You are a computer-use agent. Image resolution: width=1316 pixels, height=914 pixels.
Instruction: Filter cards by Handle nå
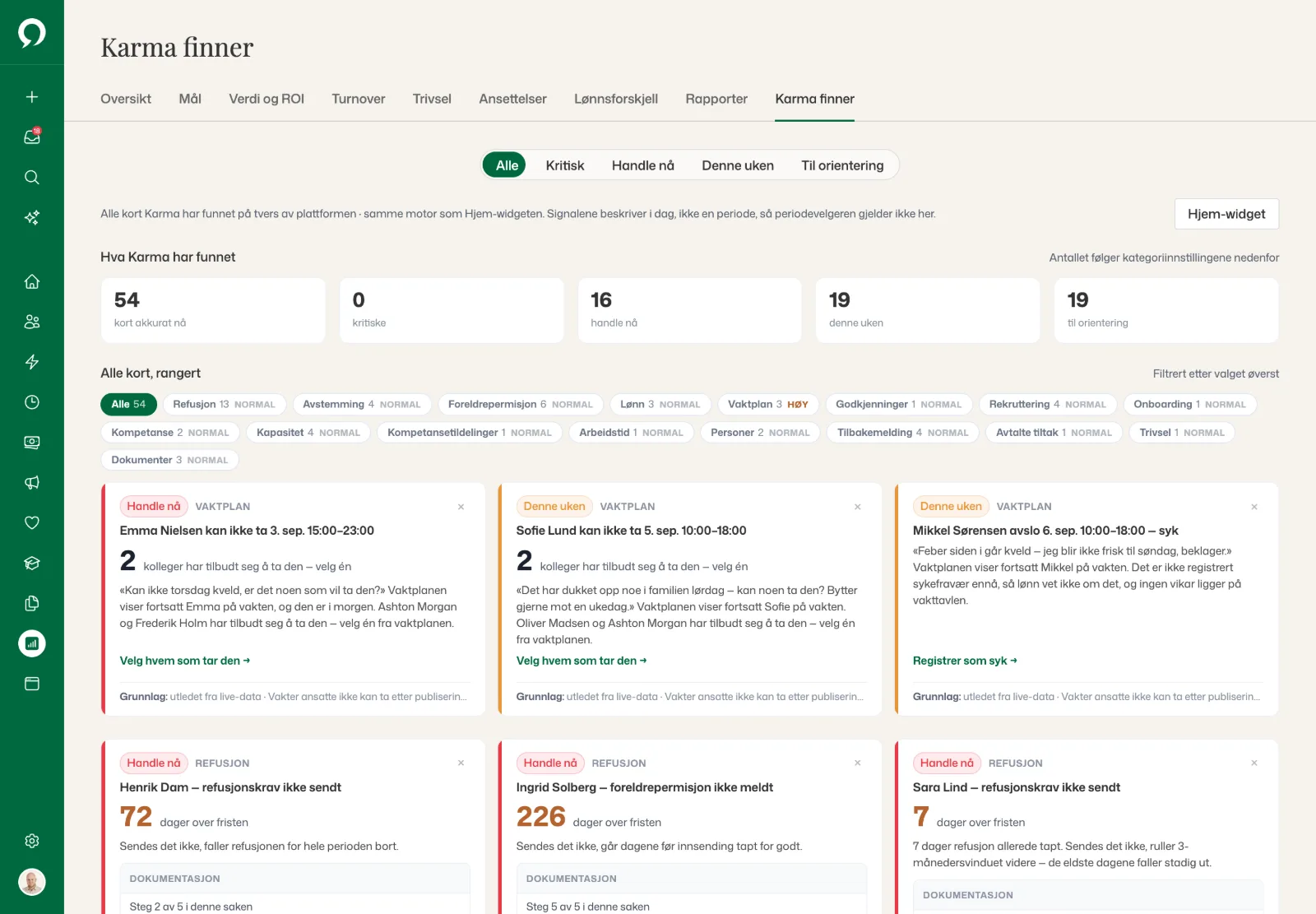tap(643, 165)
